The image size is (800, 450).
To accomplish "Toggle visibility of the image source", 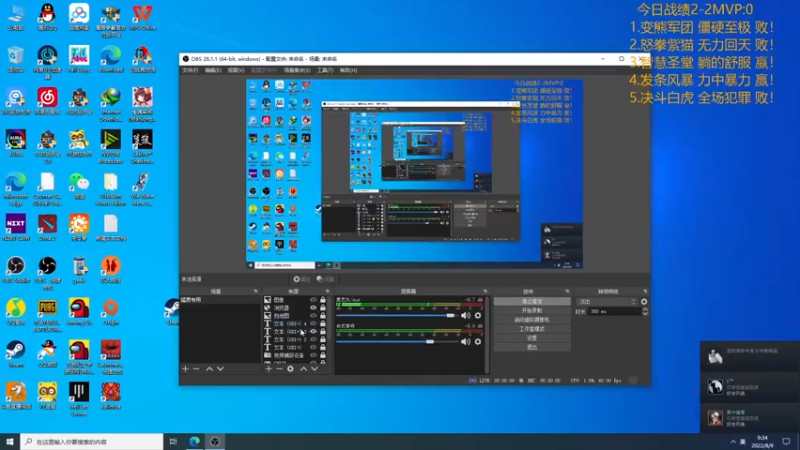I will [x=313, y=300].
